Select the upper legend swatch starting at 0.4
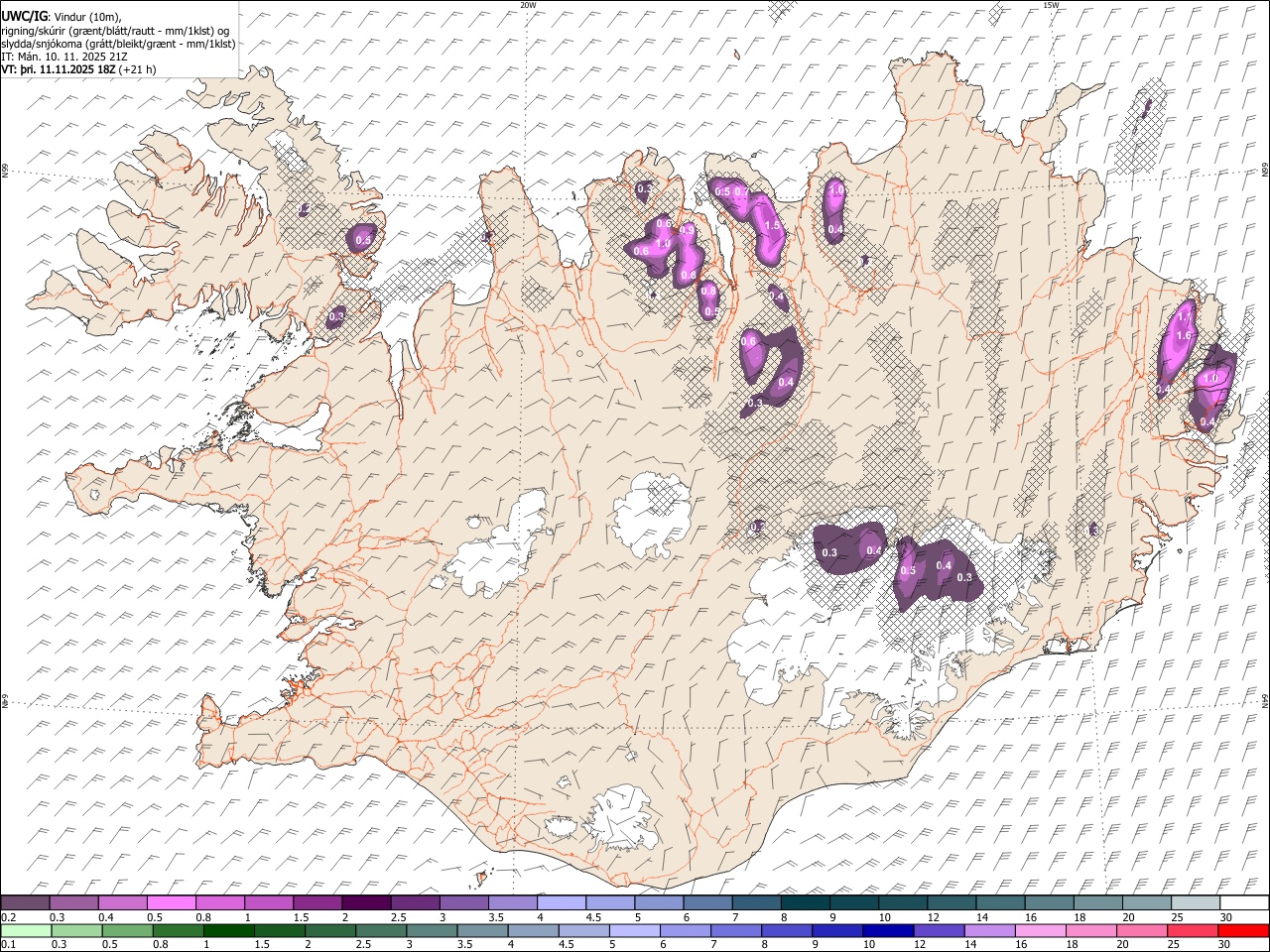1270x952 pixels. tap(123, 902)
